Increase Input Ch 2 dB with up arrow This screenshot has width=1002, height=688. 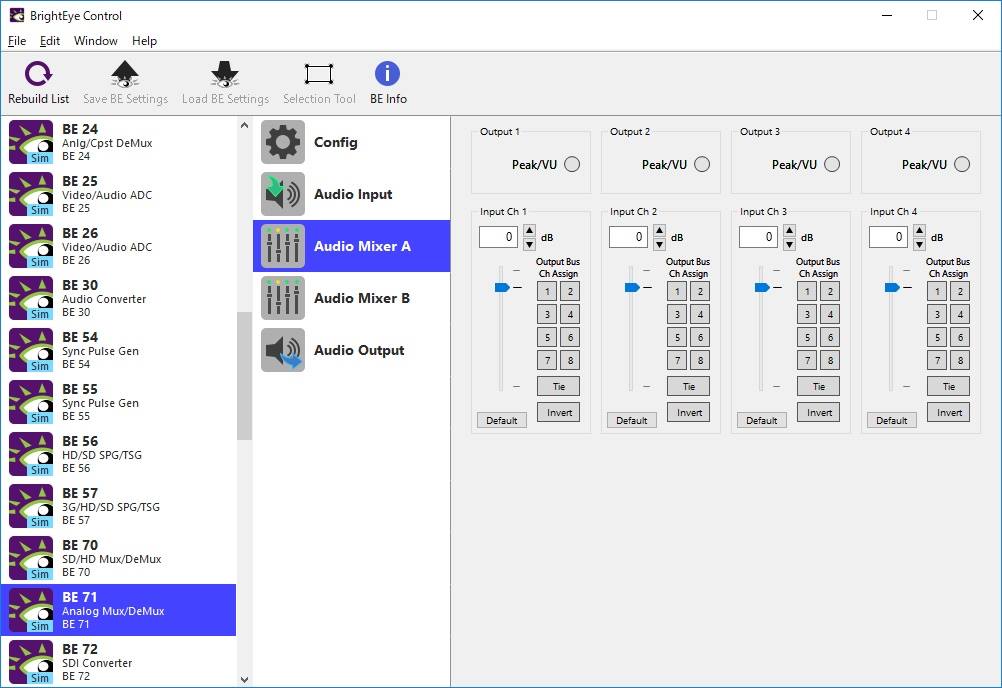[x=659, y=231]
